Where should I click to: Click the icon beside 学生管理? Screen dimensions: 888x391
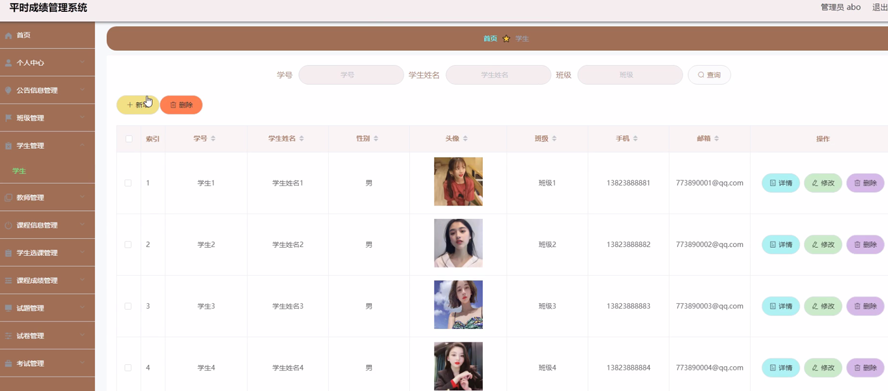[8, 146]
